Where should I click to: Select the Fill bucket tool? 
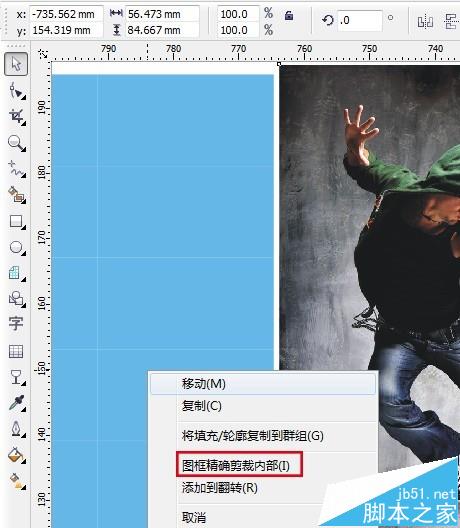(x=15, y=455)
